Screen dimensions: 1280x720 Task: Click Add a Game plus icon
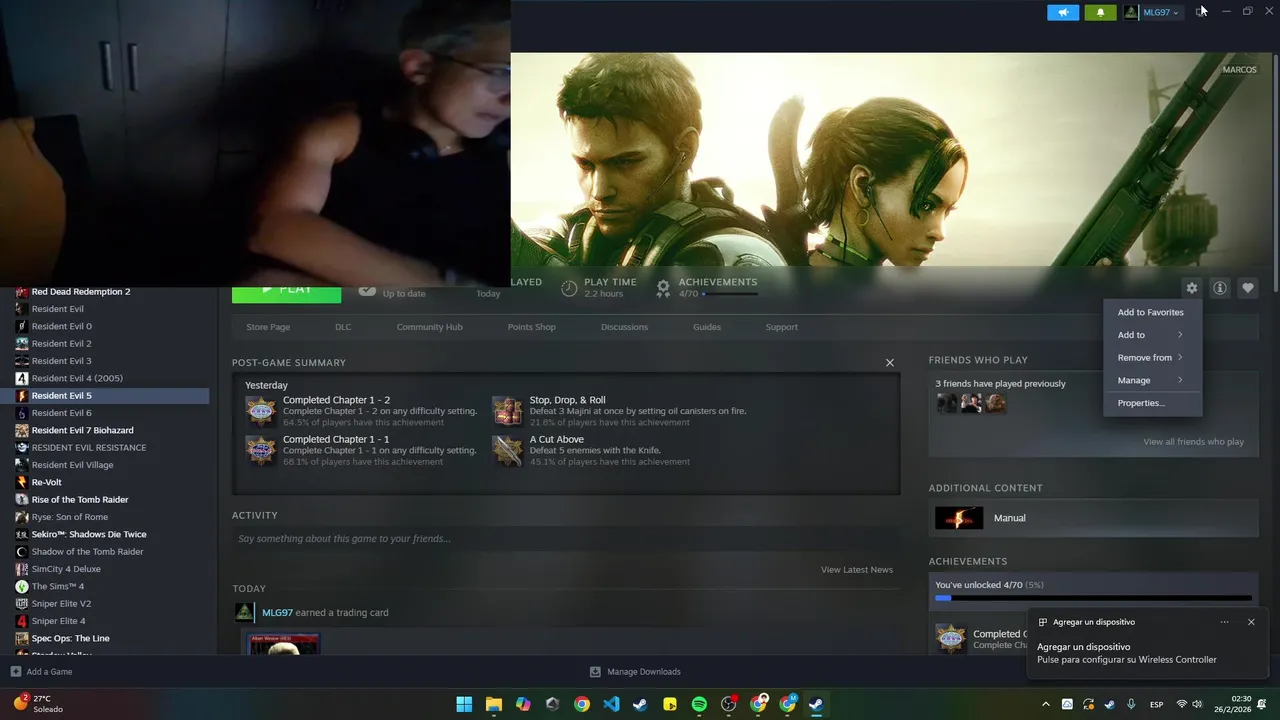point(15,672)
